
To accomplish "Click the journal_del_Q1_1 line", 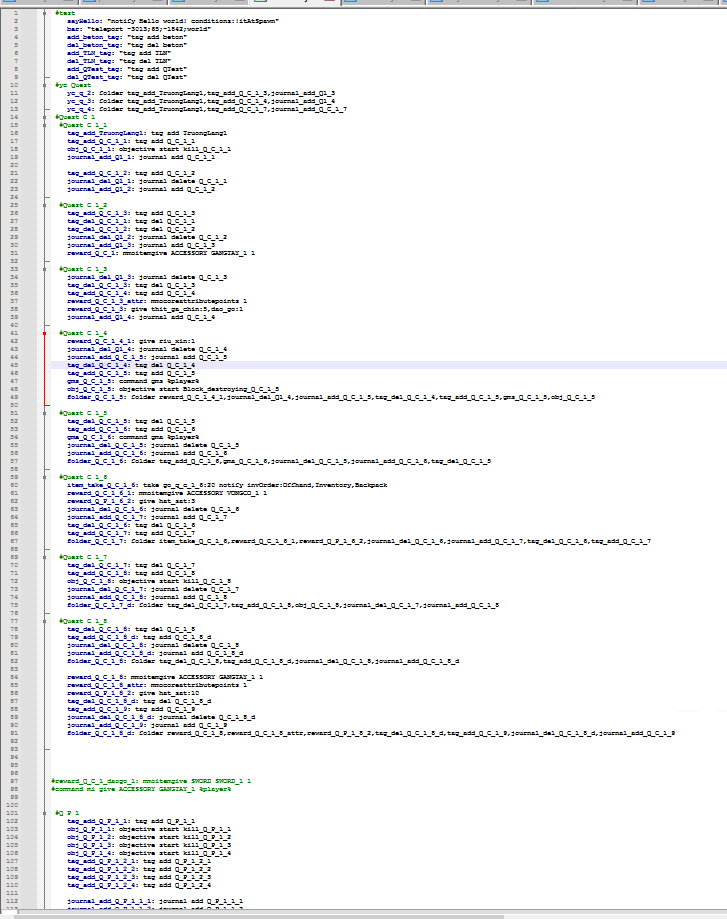I will pyautogui.click(x=147, y=181).
